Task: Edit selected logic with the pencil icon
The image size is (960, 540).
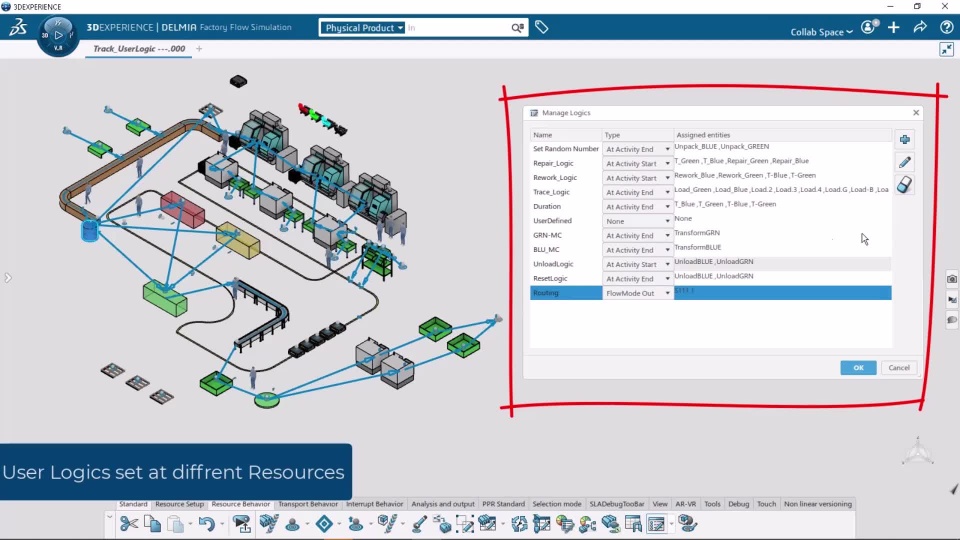Action: pos(905,162)
